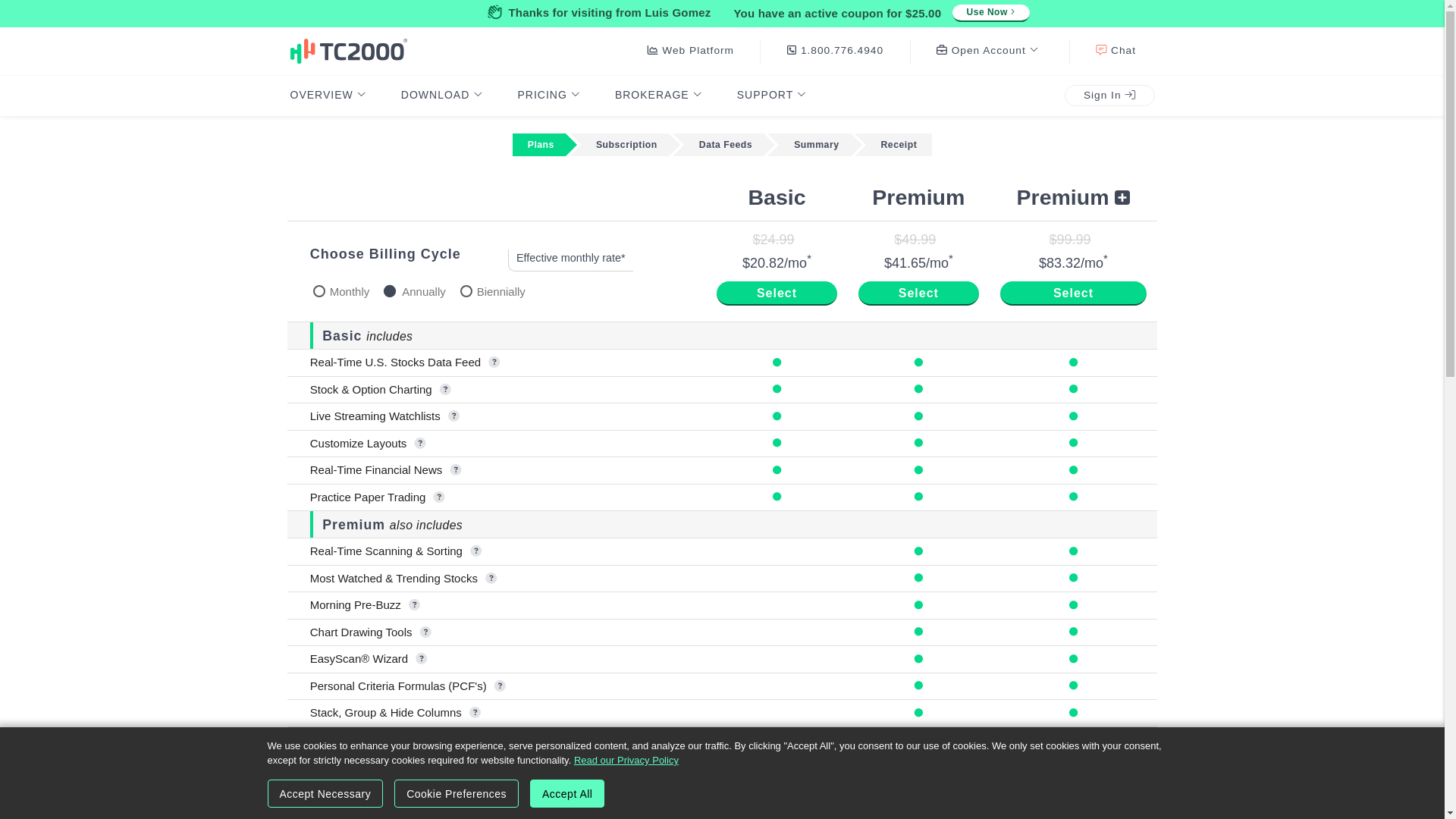The image size is (1456, 819).
Task: Expand the DOWNLOAD menu
Action: [441, 95]
